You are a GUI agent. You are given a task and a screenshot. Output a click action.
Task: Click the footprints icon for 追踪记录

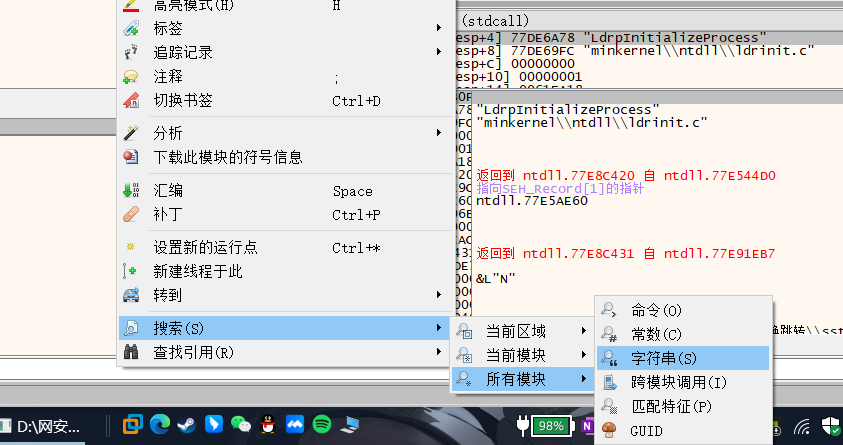coord(131,52)
